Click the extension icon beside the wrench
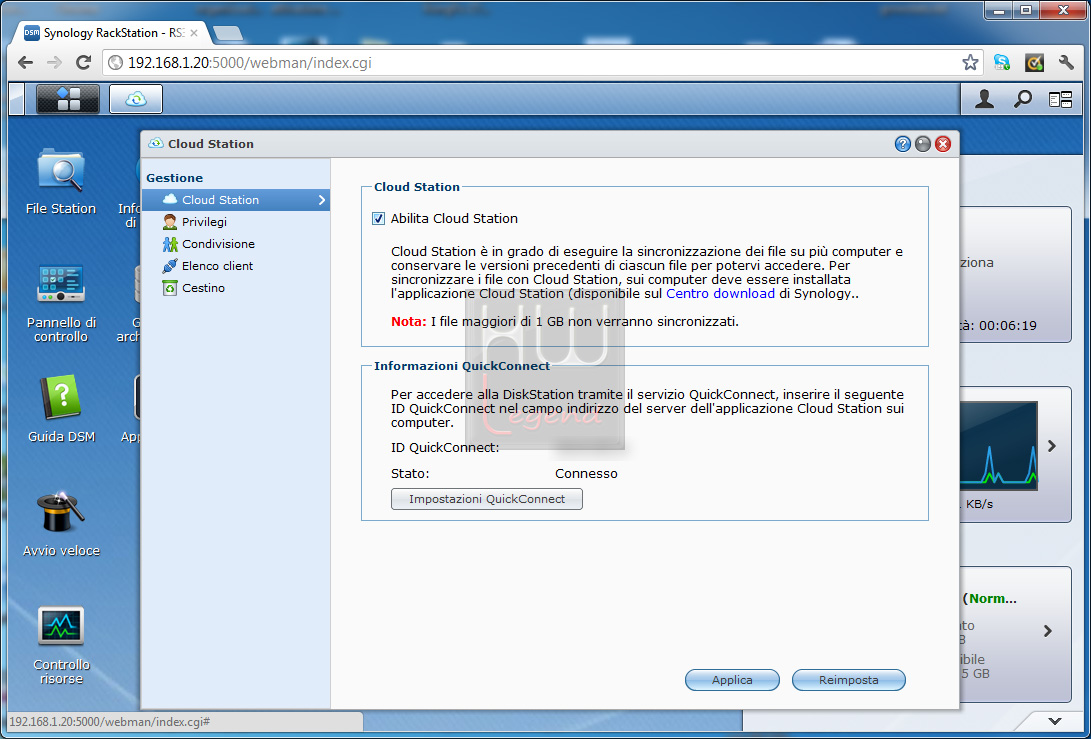The width and height of the screenshot is (1091, 739). pyautogui.click(x=1034, y=63)
